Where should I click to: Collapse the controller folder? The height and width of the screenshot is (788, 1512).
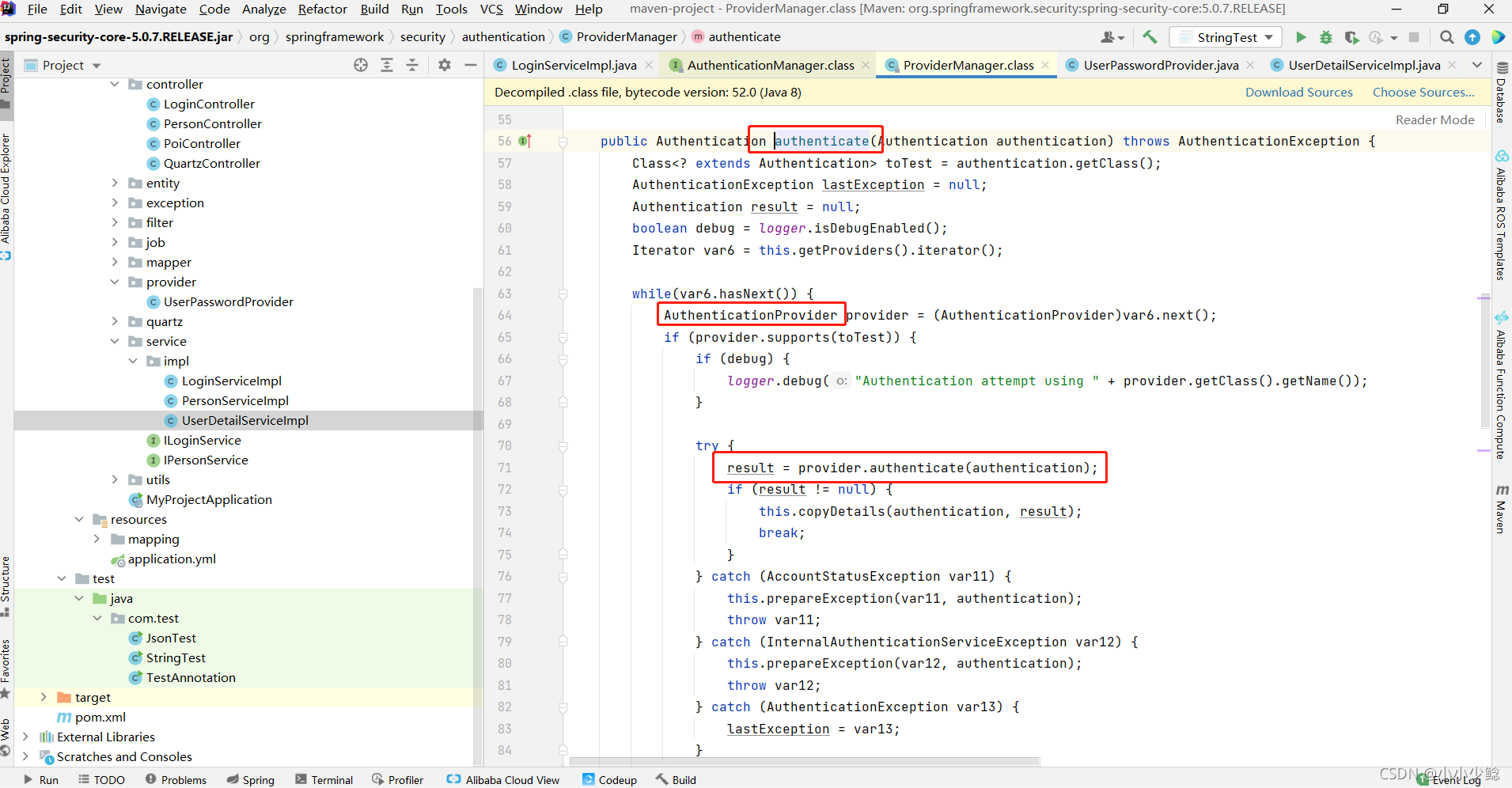115,84
